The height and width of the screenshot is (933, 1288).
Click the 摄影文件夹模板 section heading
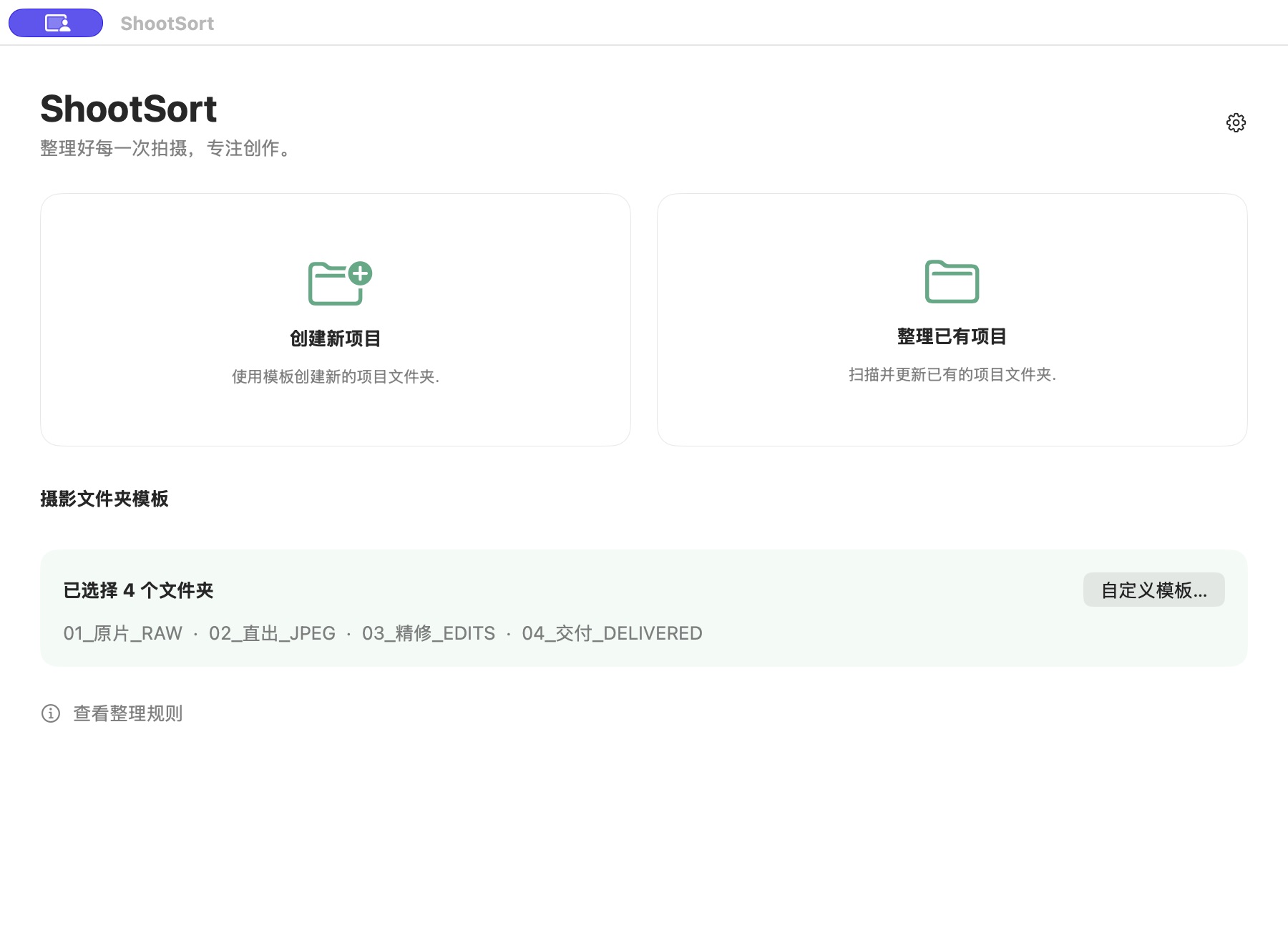[104, 499]
